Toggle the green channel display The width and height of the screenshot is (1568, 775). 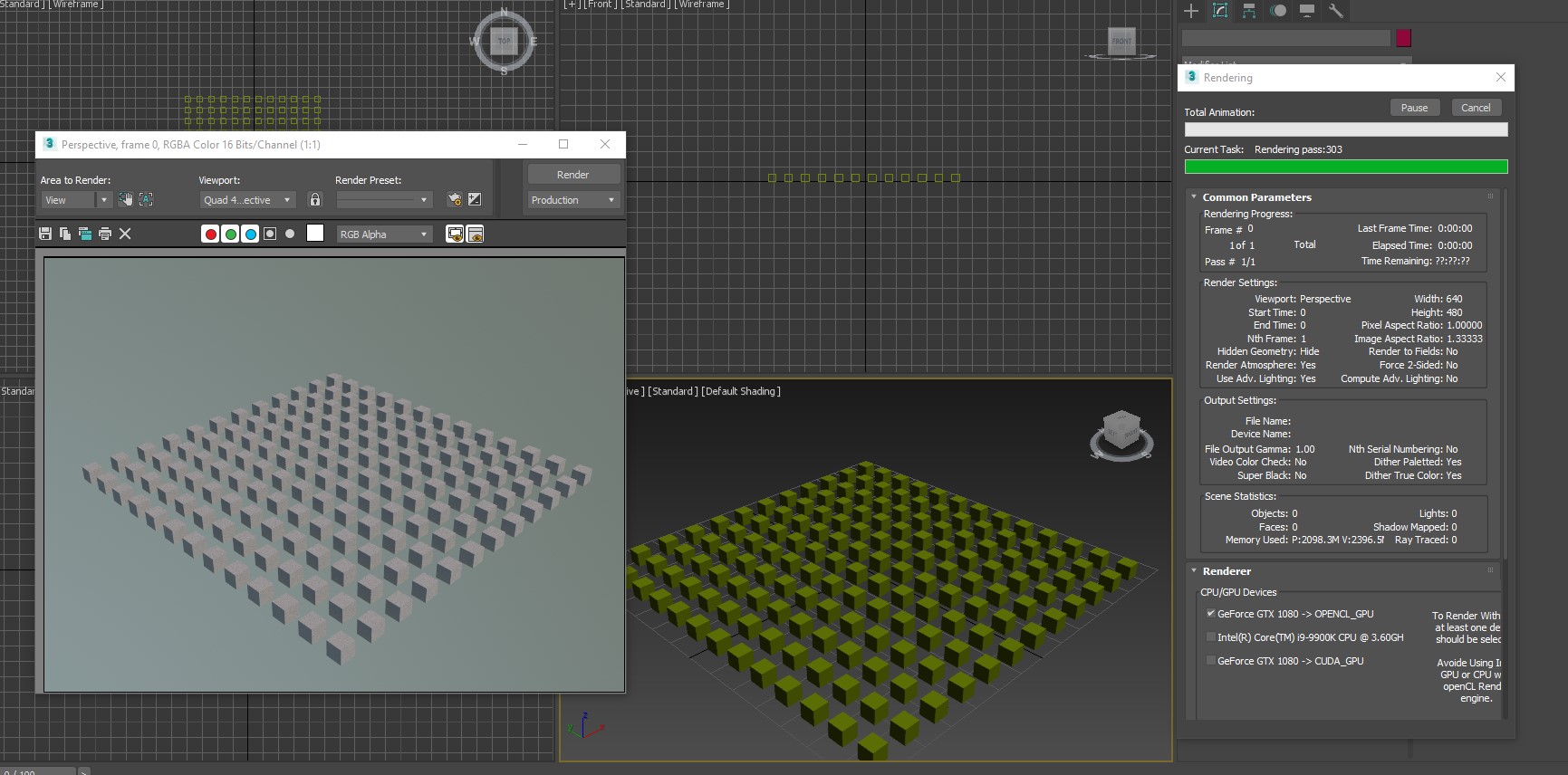click(230, 234)
